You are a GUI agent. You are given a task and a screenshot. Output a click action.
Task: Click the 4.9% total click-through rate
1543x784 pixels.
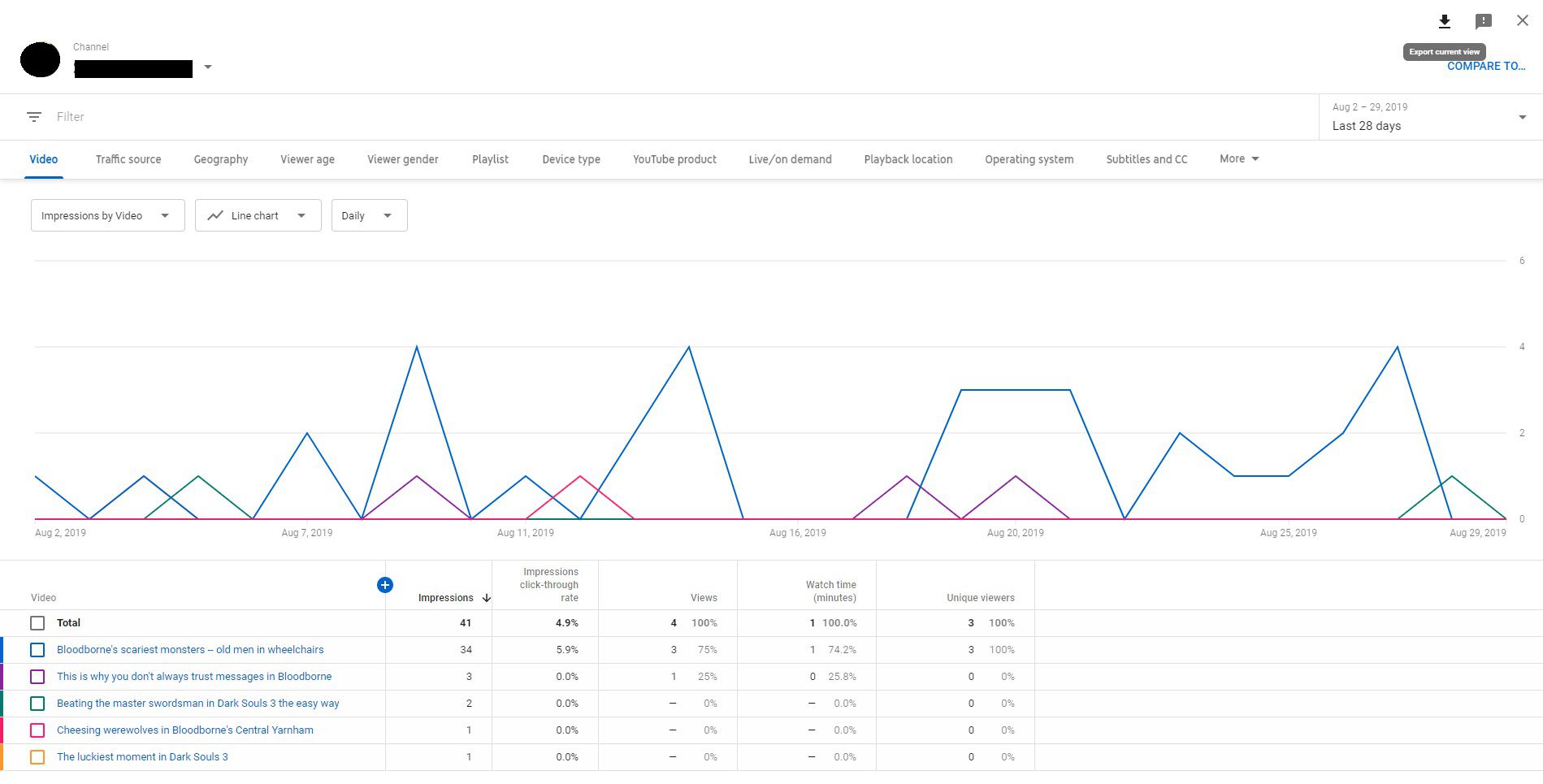click(567, 623)
